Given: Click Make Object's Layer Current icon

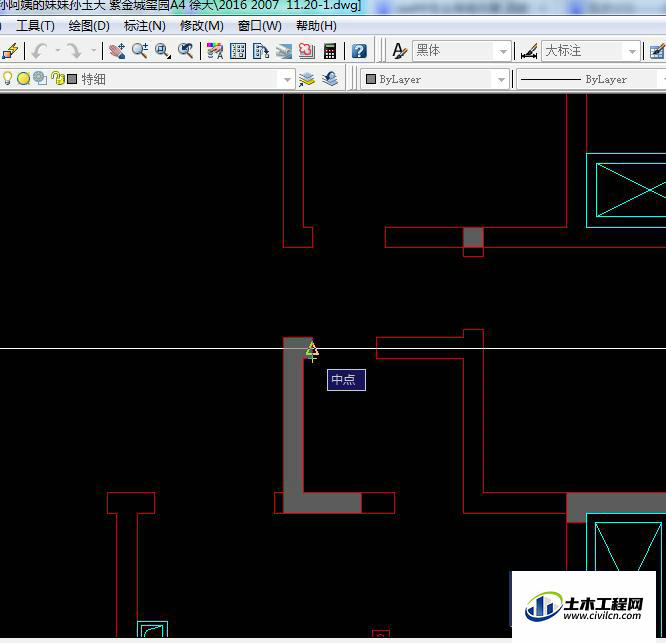Looking at the screenshot, I should pyautogui.click(x=307, y=79).
